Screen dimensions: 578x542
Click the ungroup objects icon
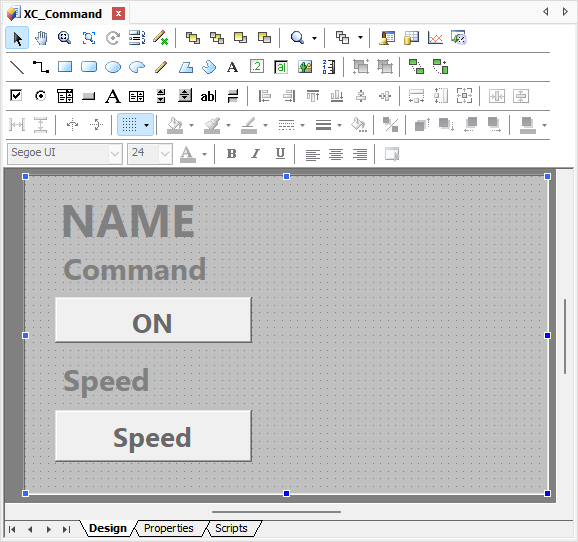385,67
